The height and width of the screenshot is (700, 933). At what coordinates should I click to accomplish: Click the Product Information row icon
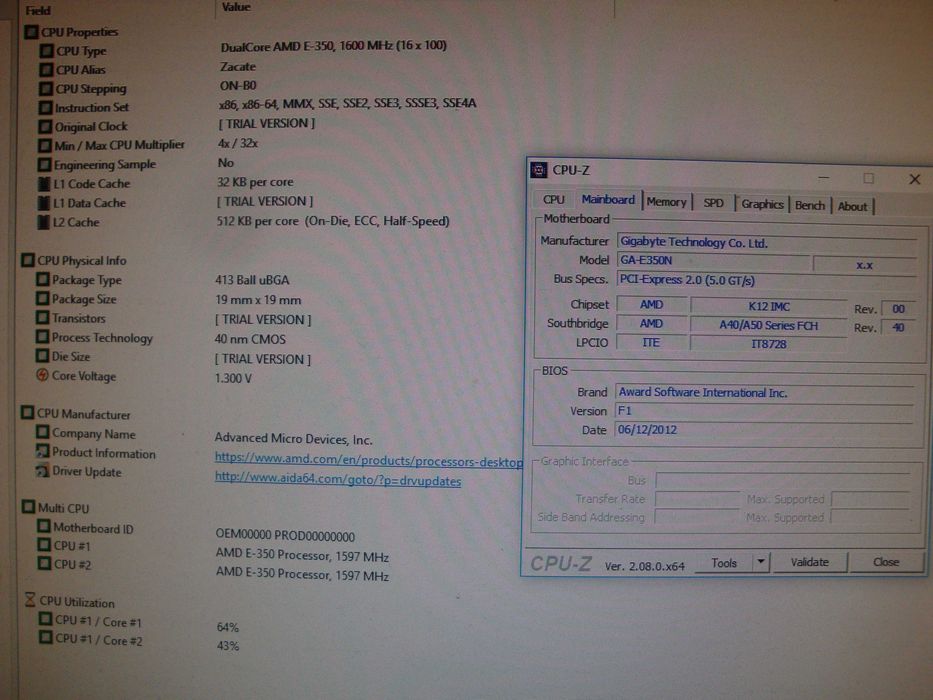(43, 452)
